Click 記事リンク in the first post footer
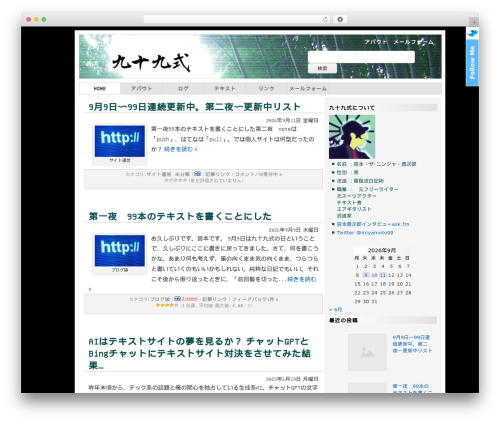 (218, 174)
